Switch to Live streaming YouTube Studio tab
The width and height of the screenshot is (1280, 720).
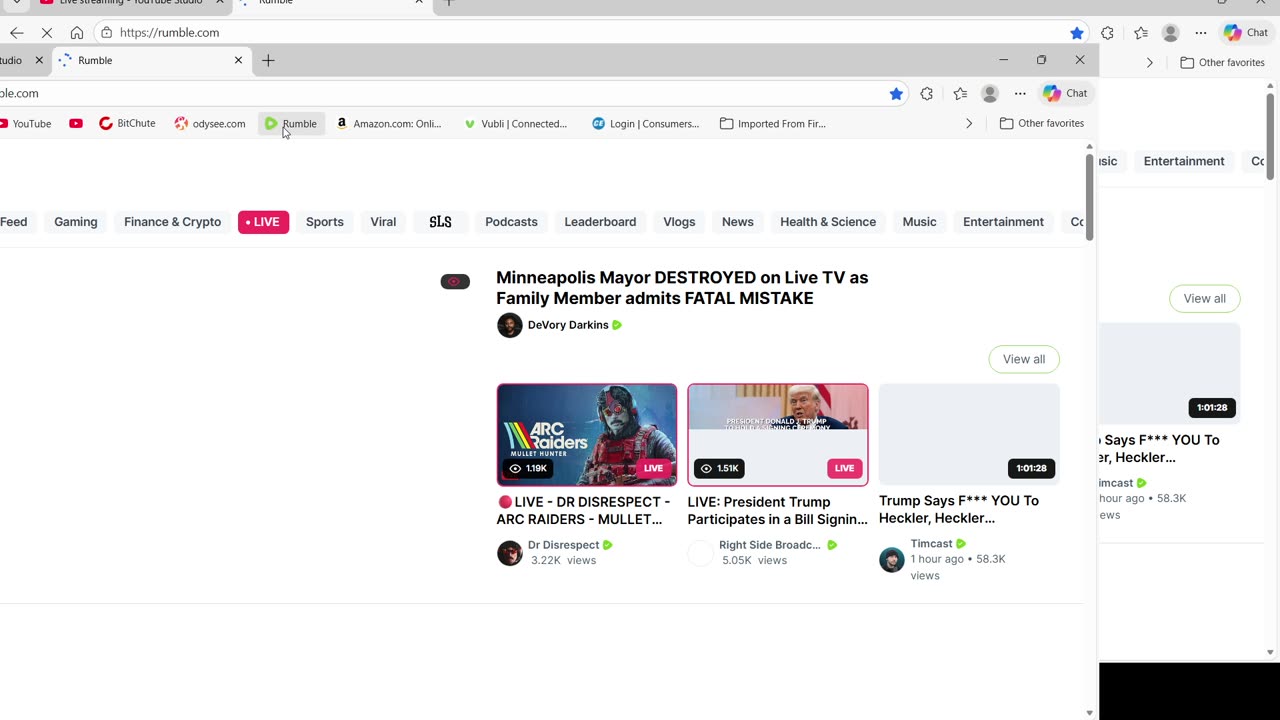click(130, 3)
